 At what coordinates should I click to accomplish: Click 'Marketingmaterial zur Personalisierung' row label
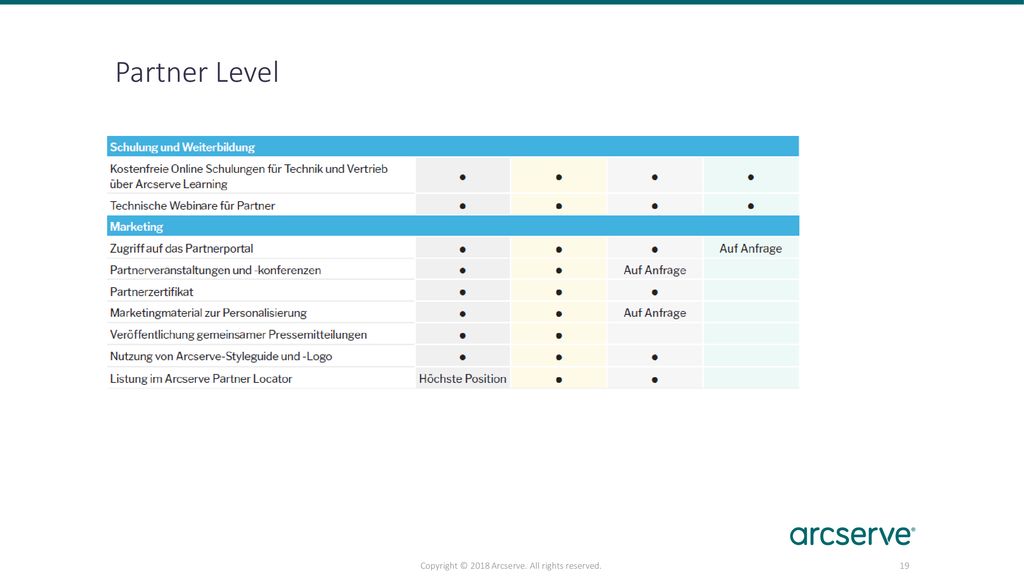coord(208,313)
